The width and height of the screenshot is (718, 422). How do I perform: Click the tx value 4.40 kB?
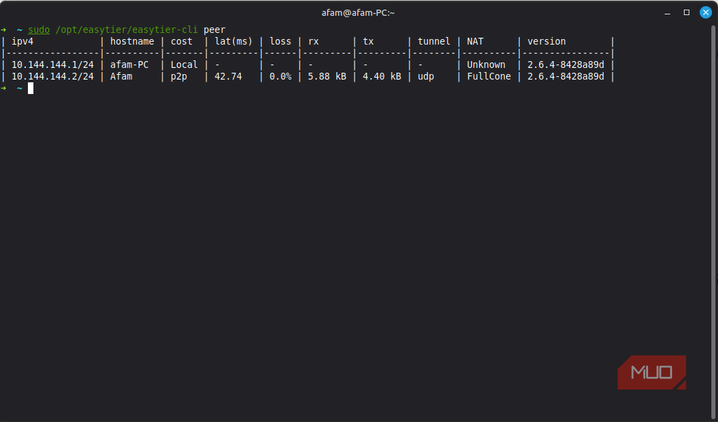tap(382, 76)
